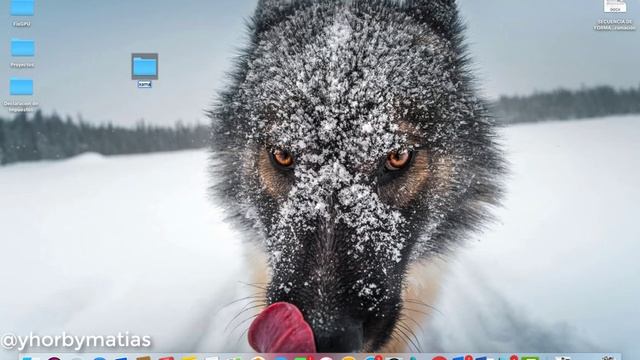640x360 pixels.
Task: Select the Declaracion de Impuestos folder
Action: click(22, 87)
